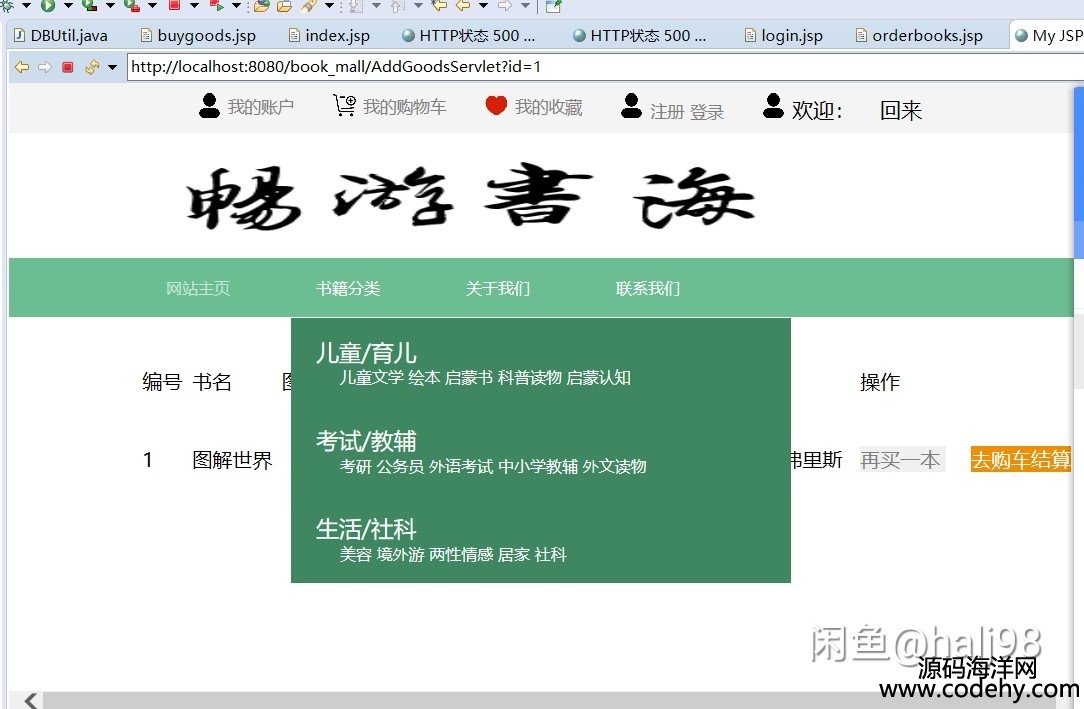Click the 居家 subcategory link

pos(514,554)
